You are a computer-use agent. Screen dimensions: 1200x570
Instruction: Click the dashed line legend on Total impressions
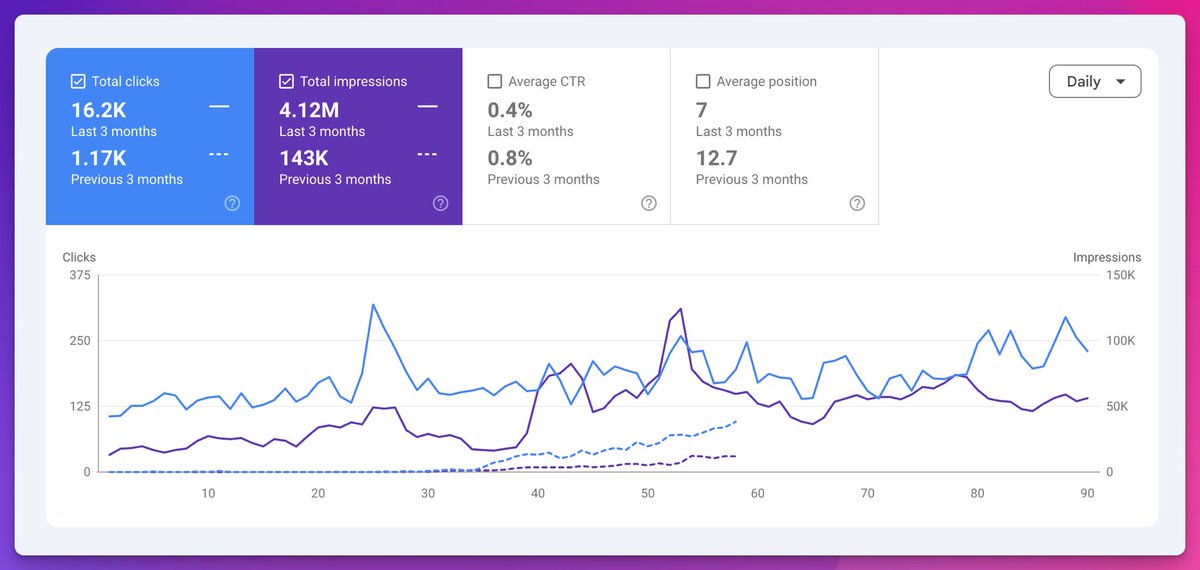tap(427, 154)
